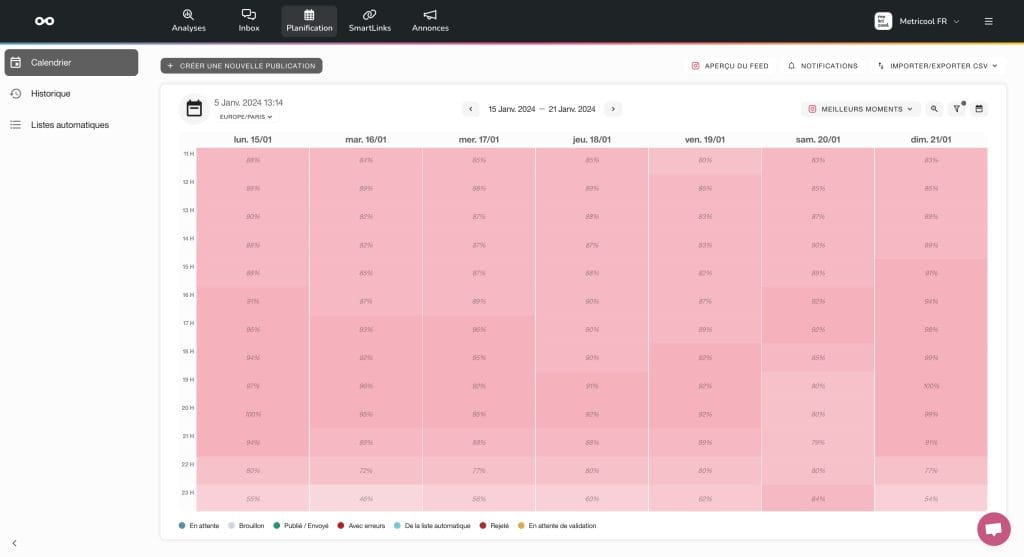Open Listes automatiques in the sidebar
Image resolution: width=1024 pixels, height=557 pixels.
69,125
